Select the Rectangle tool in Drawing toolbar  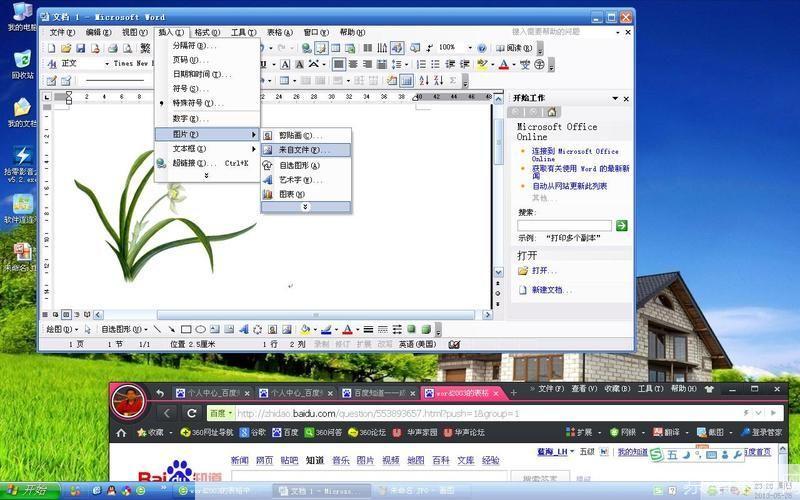(x=186, y=329)
